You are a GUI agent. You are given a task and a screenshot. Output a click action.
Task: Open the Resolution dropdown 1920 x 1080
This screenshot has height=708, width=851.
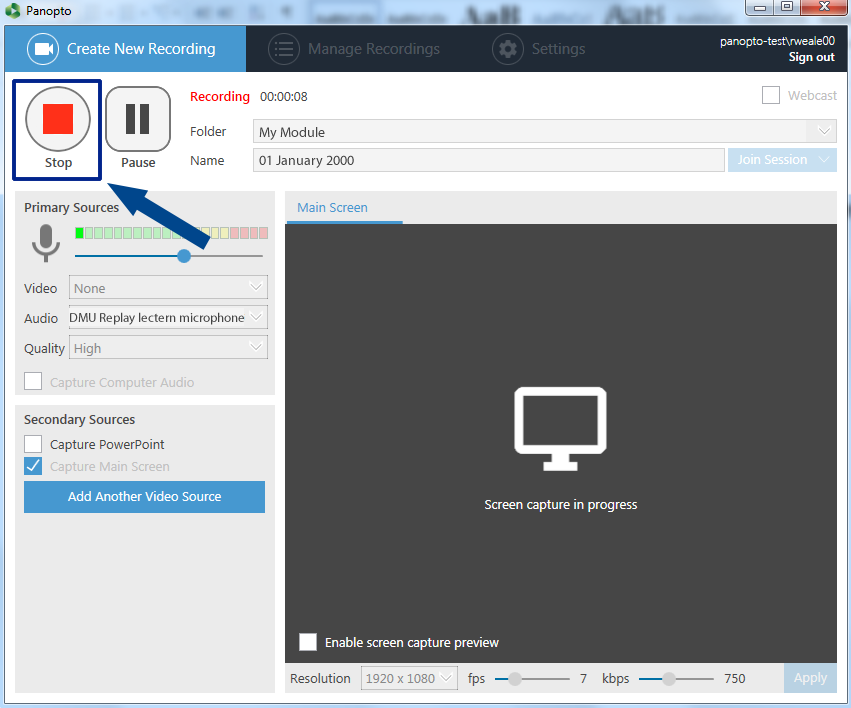click(x=409, y=678)
